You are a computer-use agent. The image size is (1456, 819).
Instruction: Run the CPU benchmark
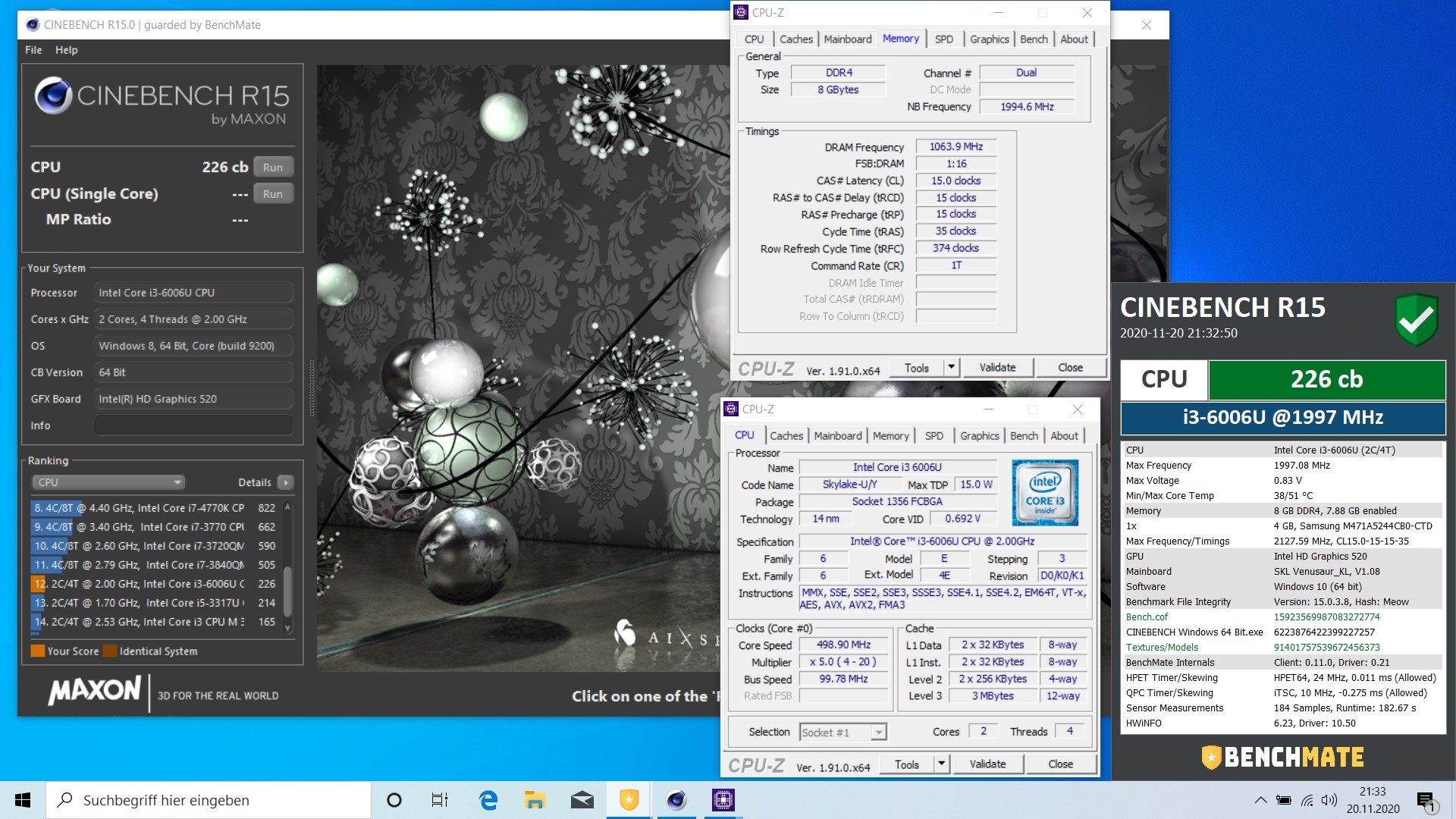273,167
